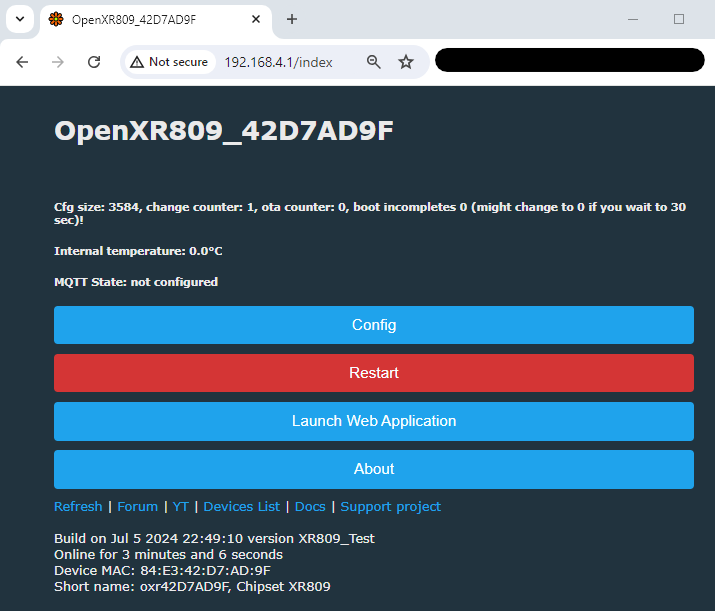715x611 pixels.
Task: Click the 'MQTT State: not configured' text
Action: (x=136, y=282)
